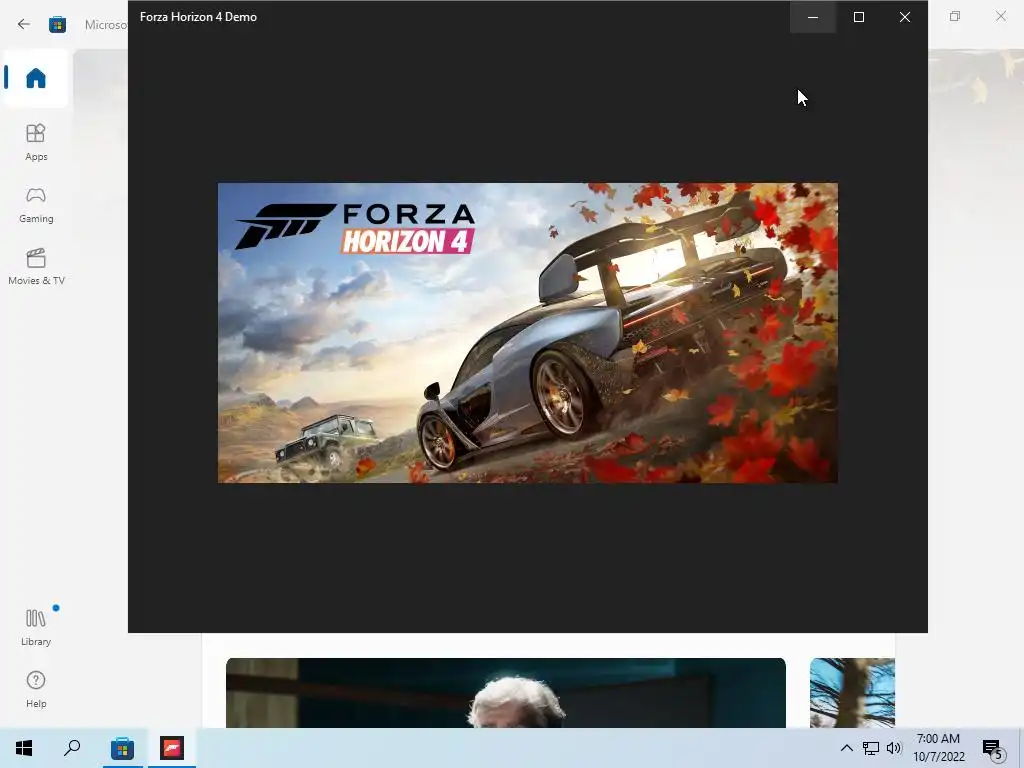Open the Apps section in Store sidebar
Image resolution: width=1024 pixels, height=768 pixels.
[36, 142]
